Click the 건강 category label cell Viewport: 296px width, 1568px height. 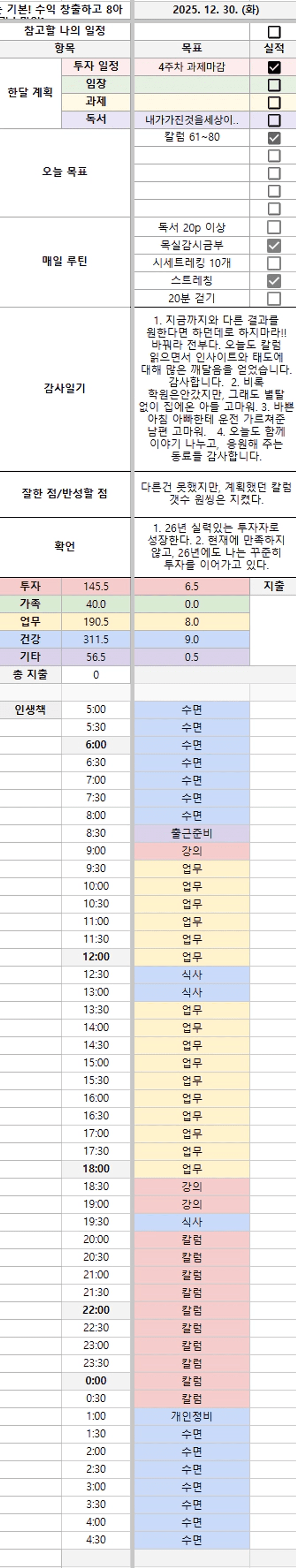click(x=30, y=639)
